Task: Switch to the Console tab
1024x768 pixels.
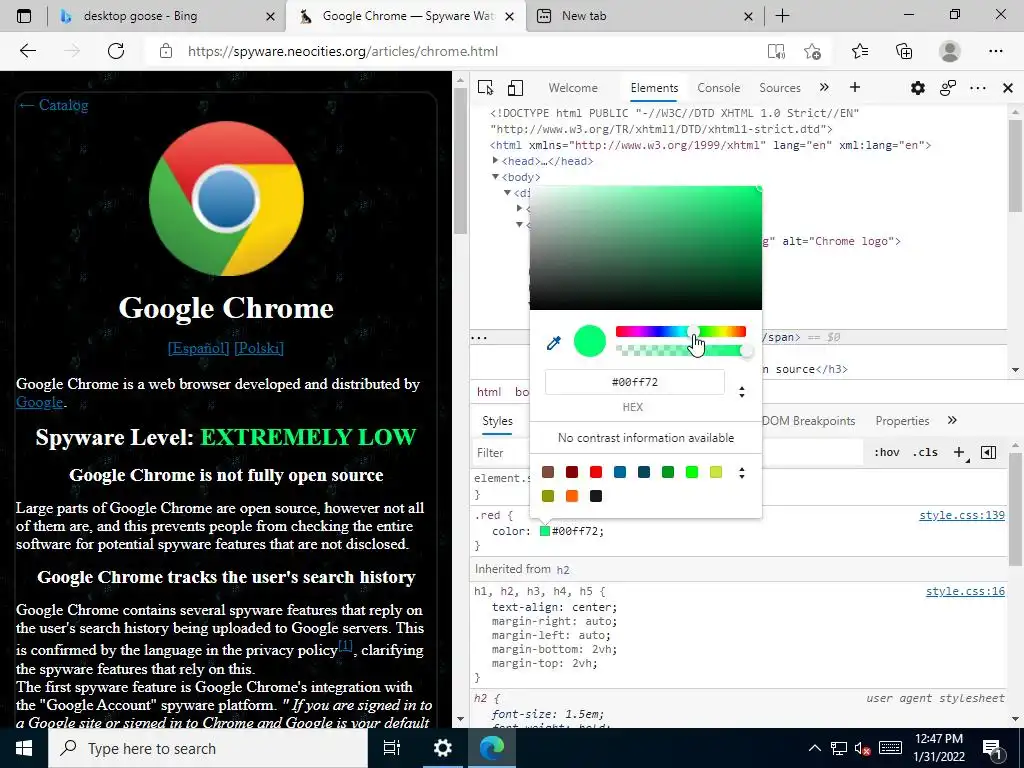Action: pos(718,88)
